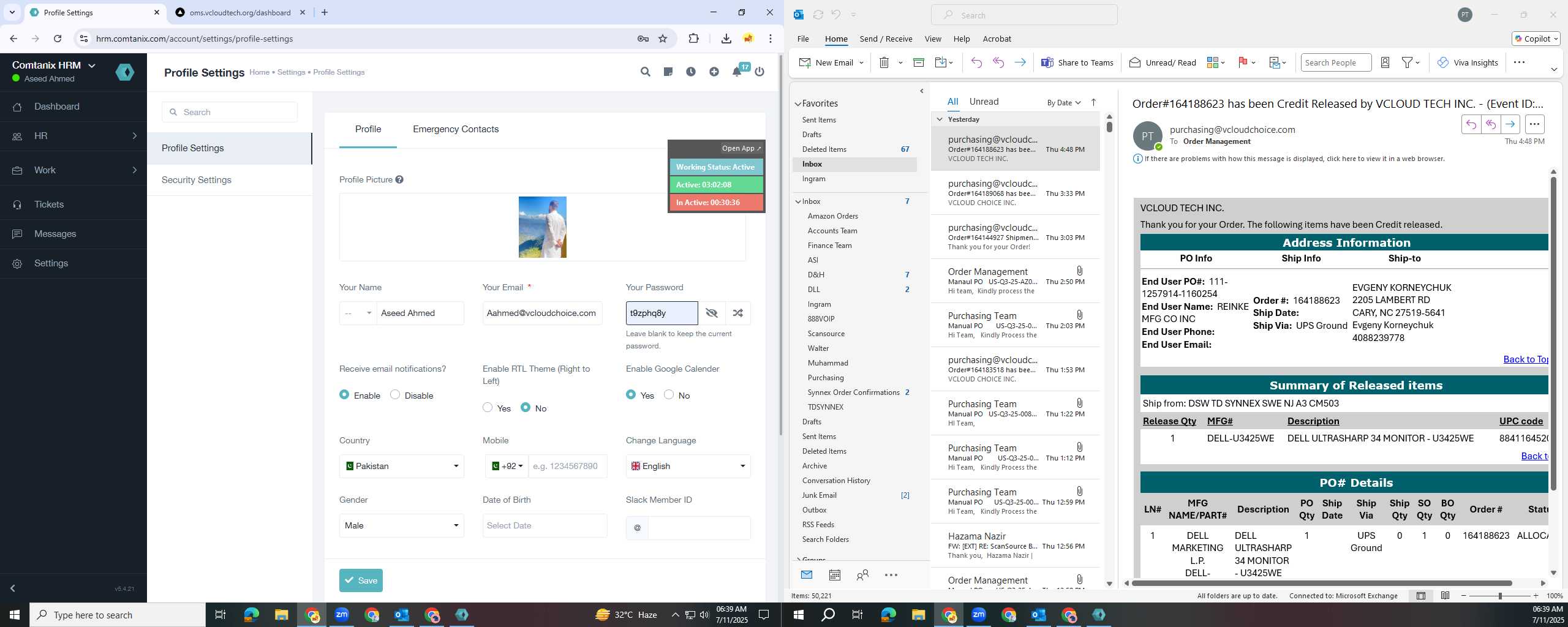Click the power logout icon in HRM header
Image resolution: width=1568 pixels, height=627 pixels.
pos(759,72)
